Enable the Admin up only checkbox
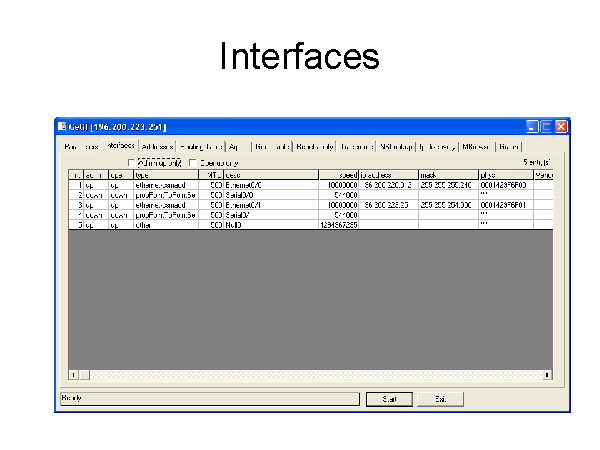The width and height of the screenshot is (600, 450). [x=131, y=163]
